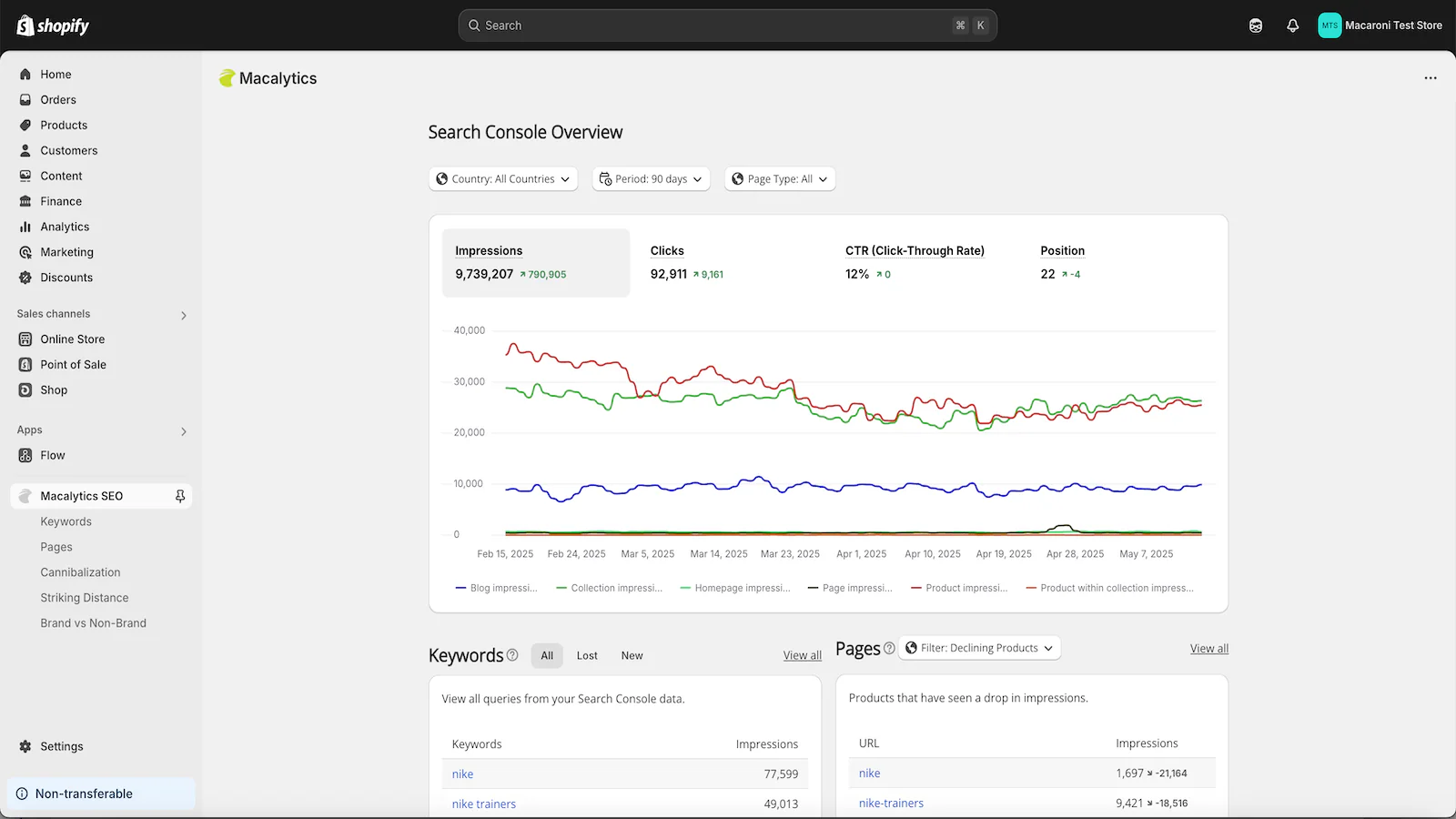Toggle Homepage impressions series in legend
Viewport: 1456px width, 819px height.
click(735, 588)
